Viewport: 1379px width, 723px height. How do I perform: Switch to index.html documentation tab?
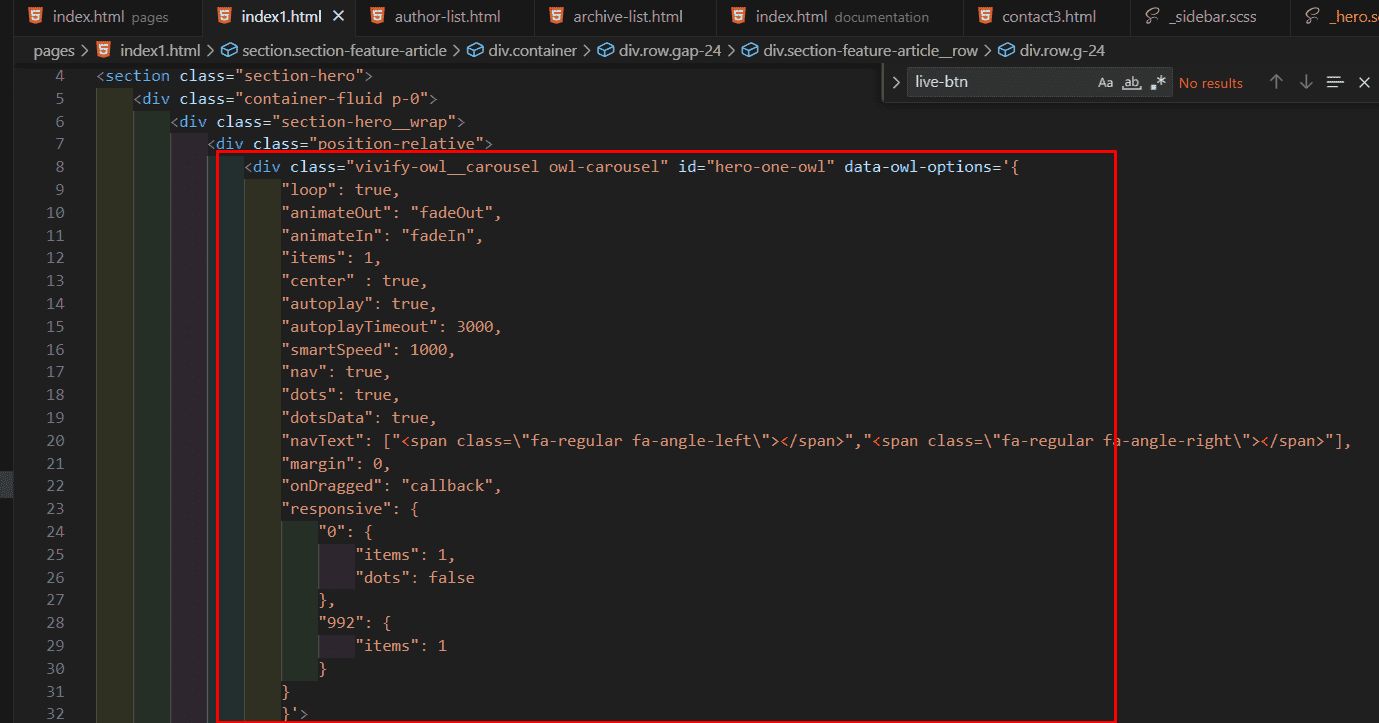point(842,16)
